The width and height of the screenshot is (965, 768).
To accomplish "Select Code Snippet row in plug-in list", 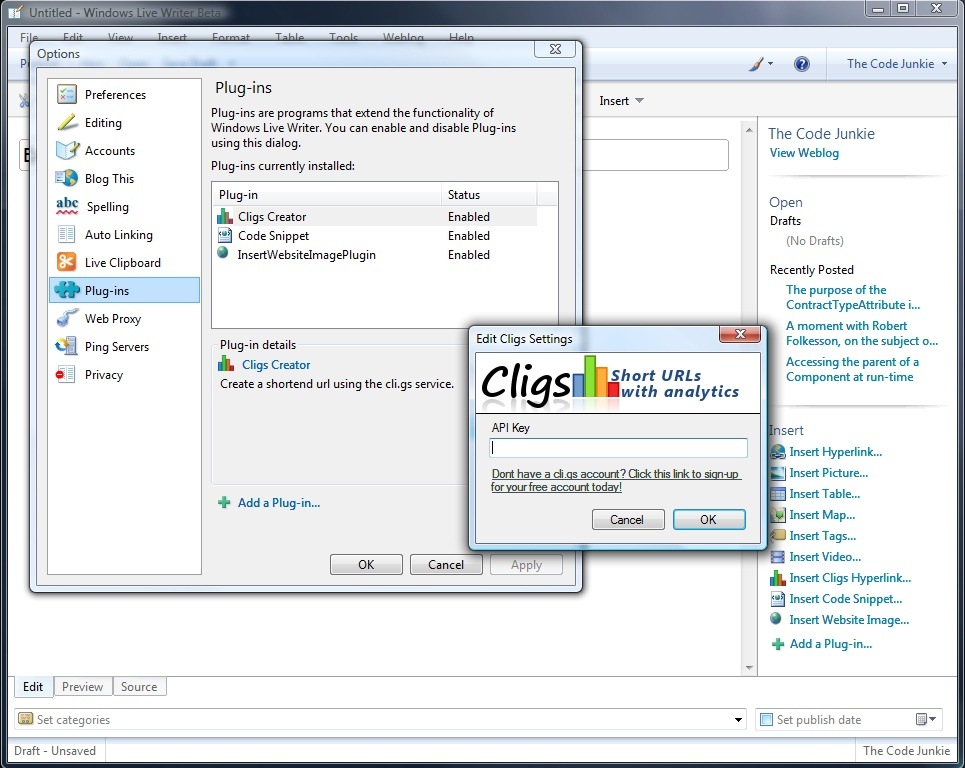I will 376,236.
